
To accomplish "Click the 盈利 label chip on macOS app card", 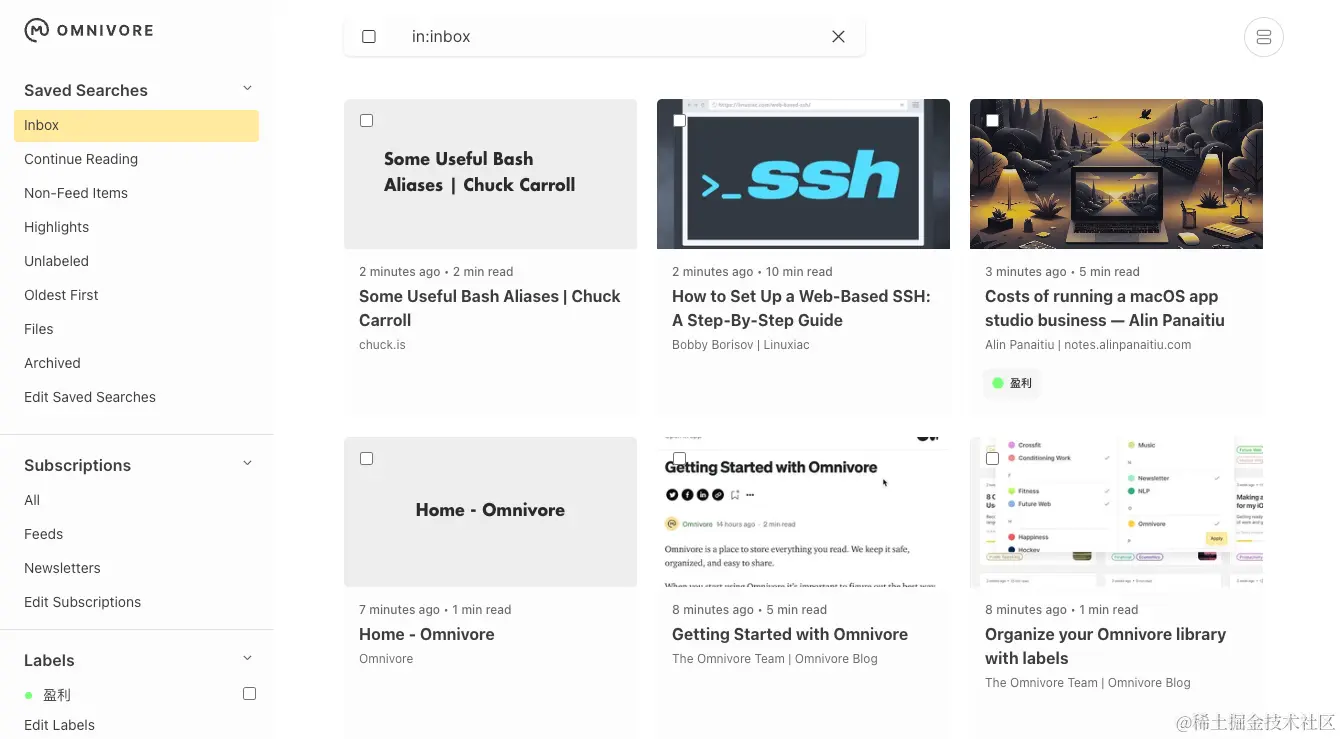I will [1012, 383].
